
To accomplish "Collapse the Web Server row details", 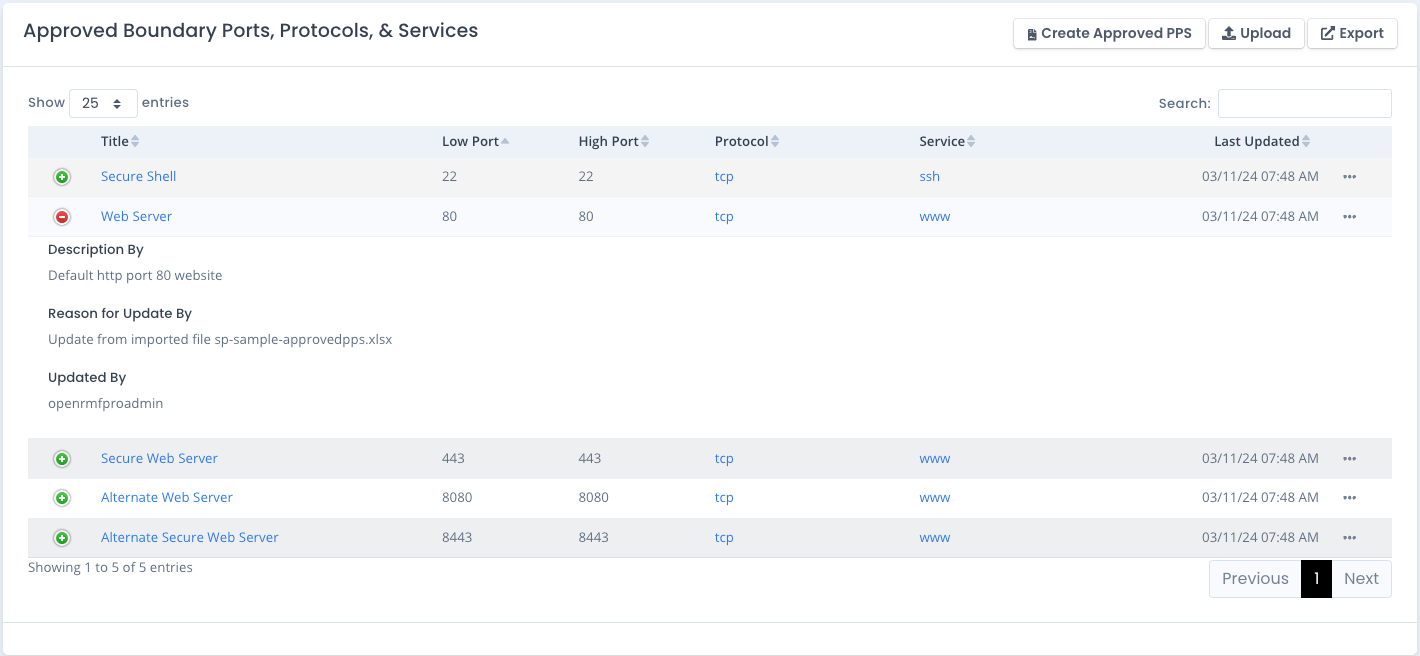I will pyautogui.click(x=62, y=217).
